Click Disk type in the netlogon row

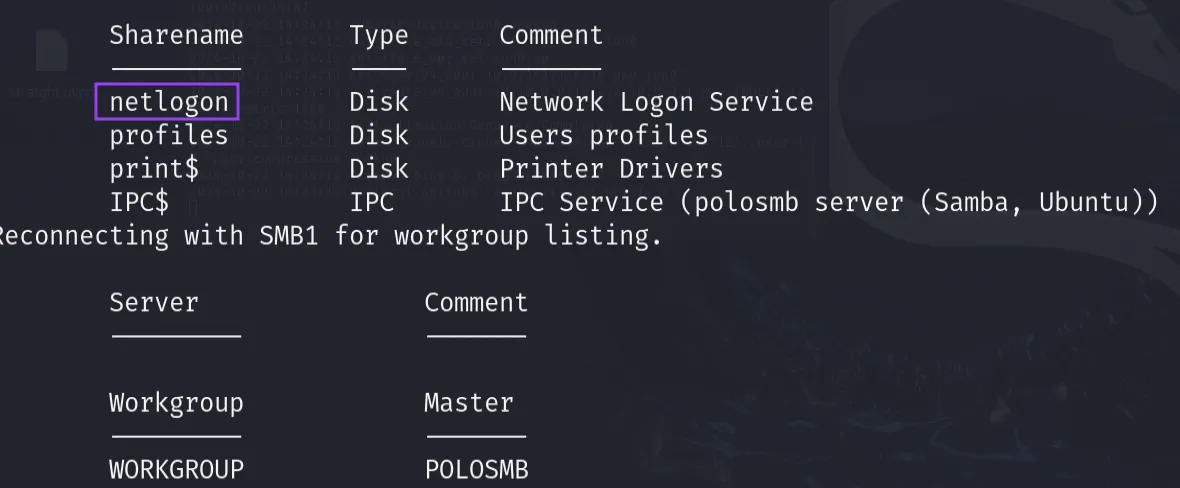pos(379,102)
